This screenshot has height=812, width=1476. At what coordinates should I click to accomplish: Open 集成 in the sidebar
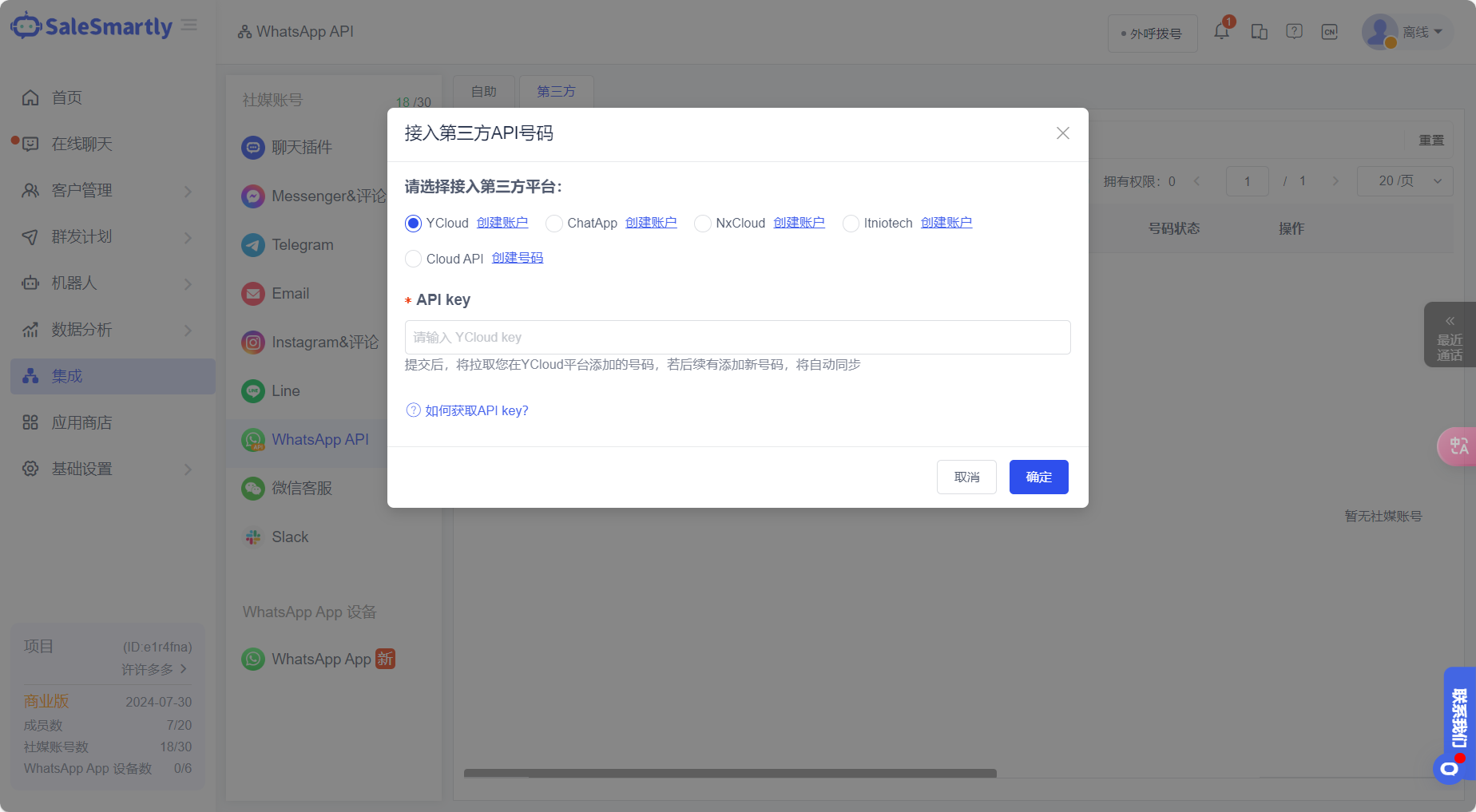[x=113, y=376]
